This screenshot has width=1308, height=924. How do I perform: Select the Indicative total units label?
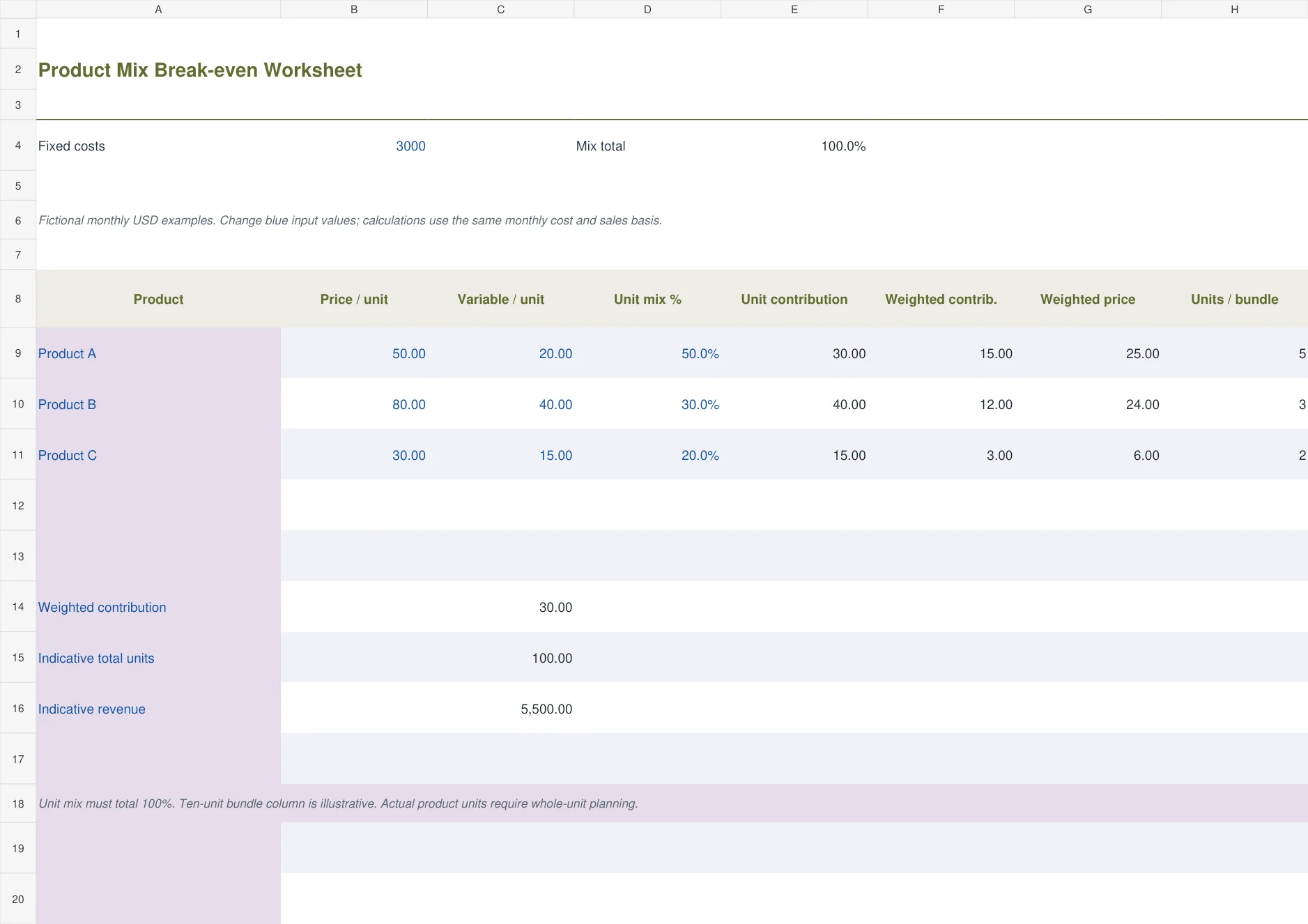pos(158,658)
